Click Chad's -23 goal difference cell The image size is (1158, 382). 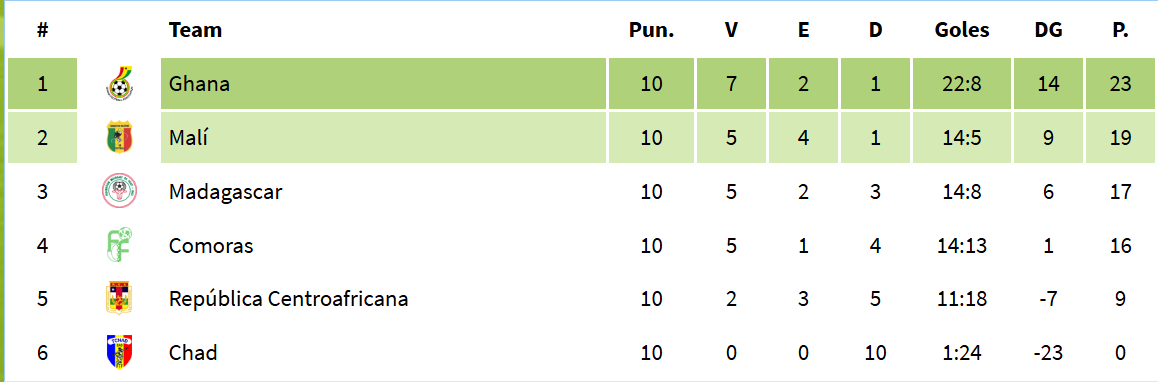[x=1048, y=353]
